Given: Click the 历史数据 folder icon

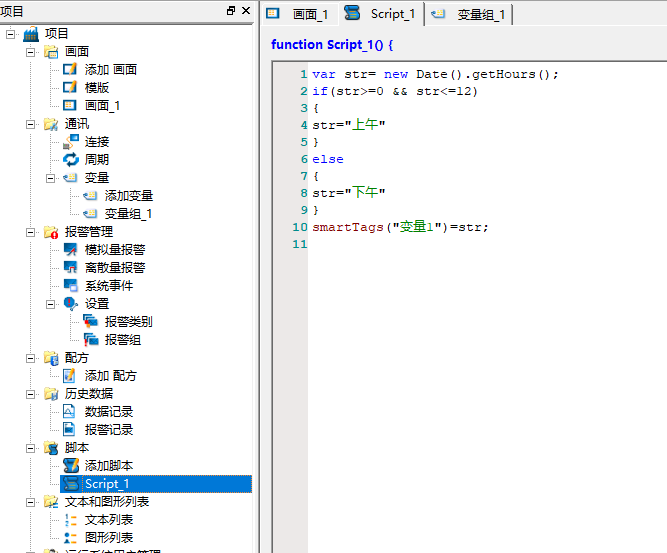Looking at the screenshot, I should click(51, 394).
